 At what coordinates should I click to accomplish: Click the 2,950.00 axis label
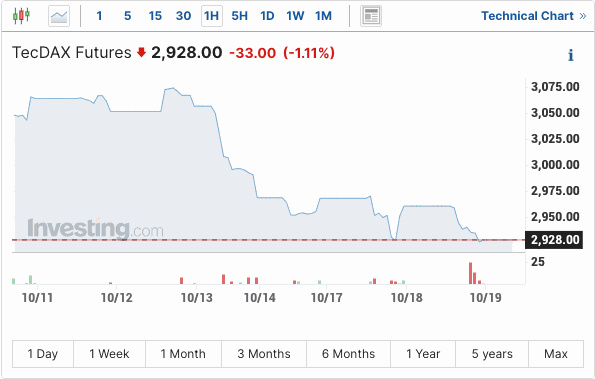click(555, 217)
